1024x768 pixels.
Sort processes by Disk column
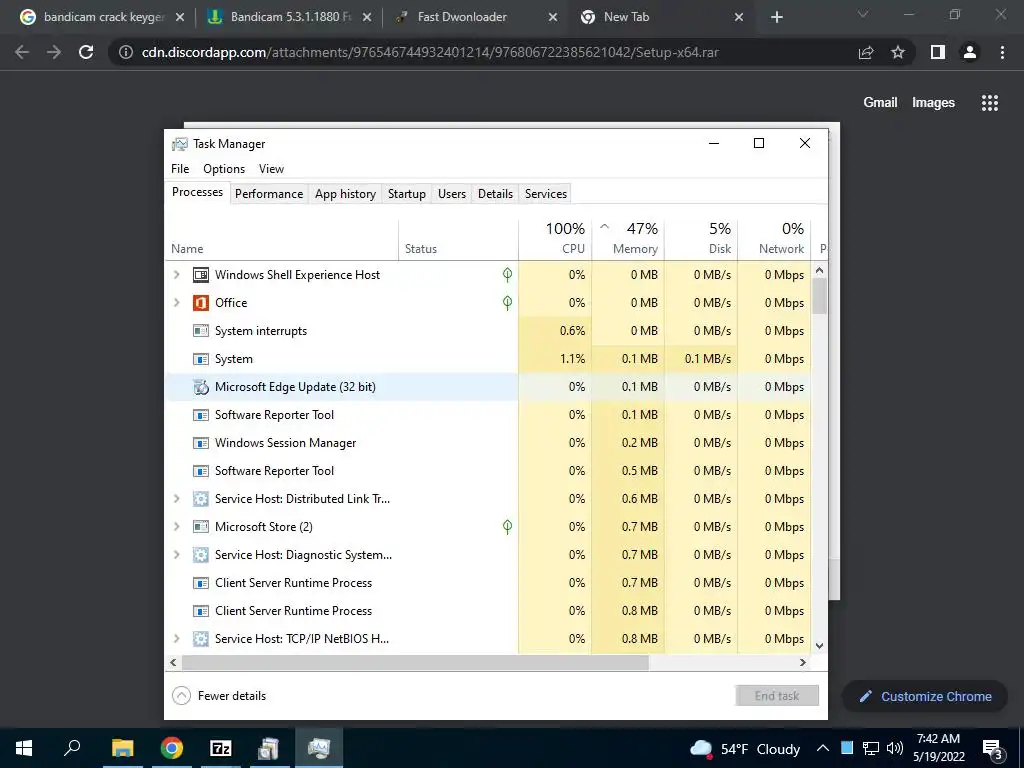pos(701,238)
